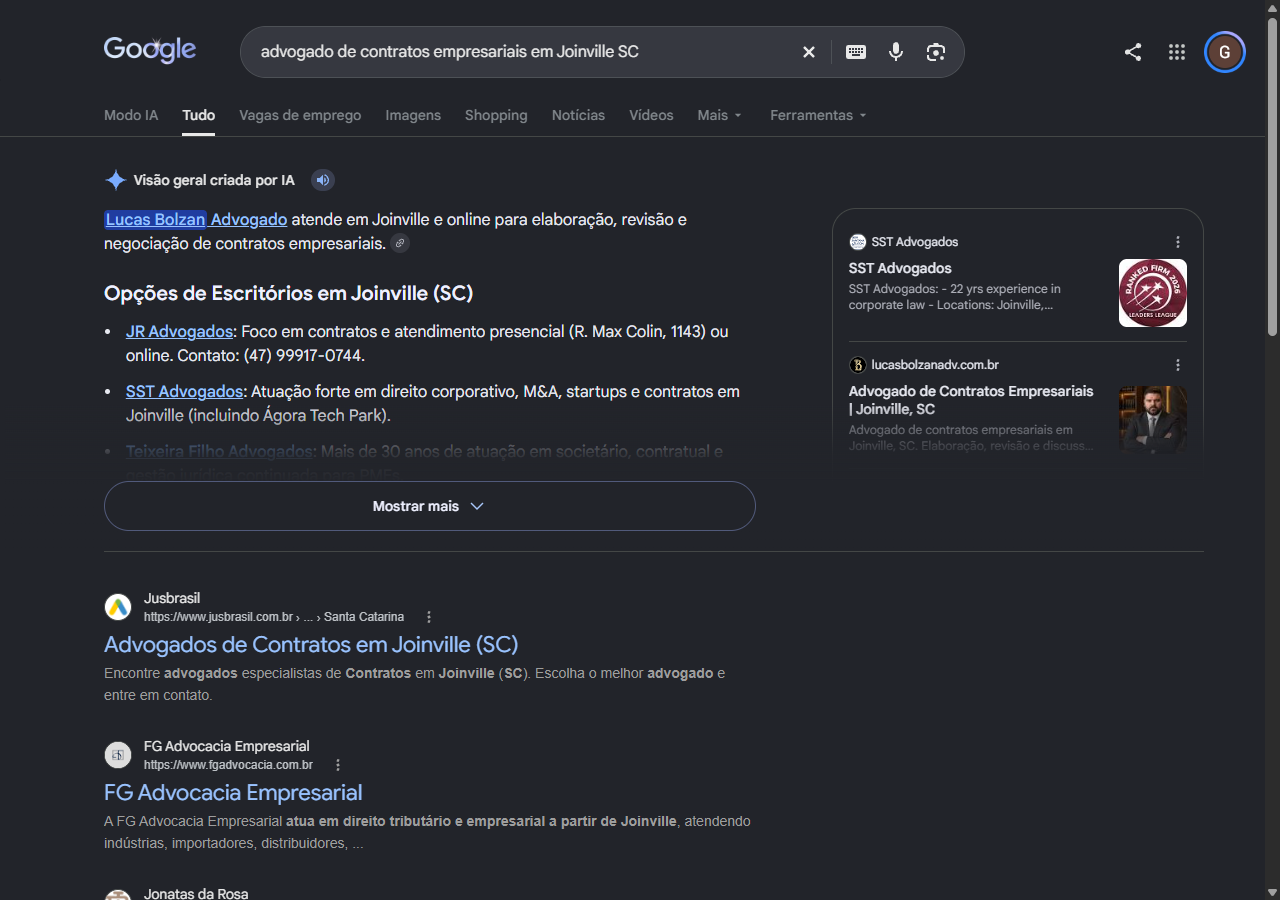1280x900 pixels.
Task: Click the Google logo
Action: [150, 50]
